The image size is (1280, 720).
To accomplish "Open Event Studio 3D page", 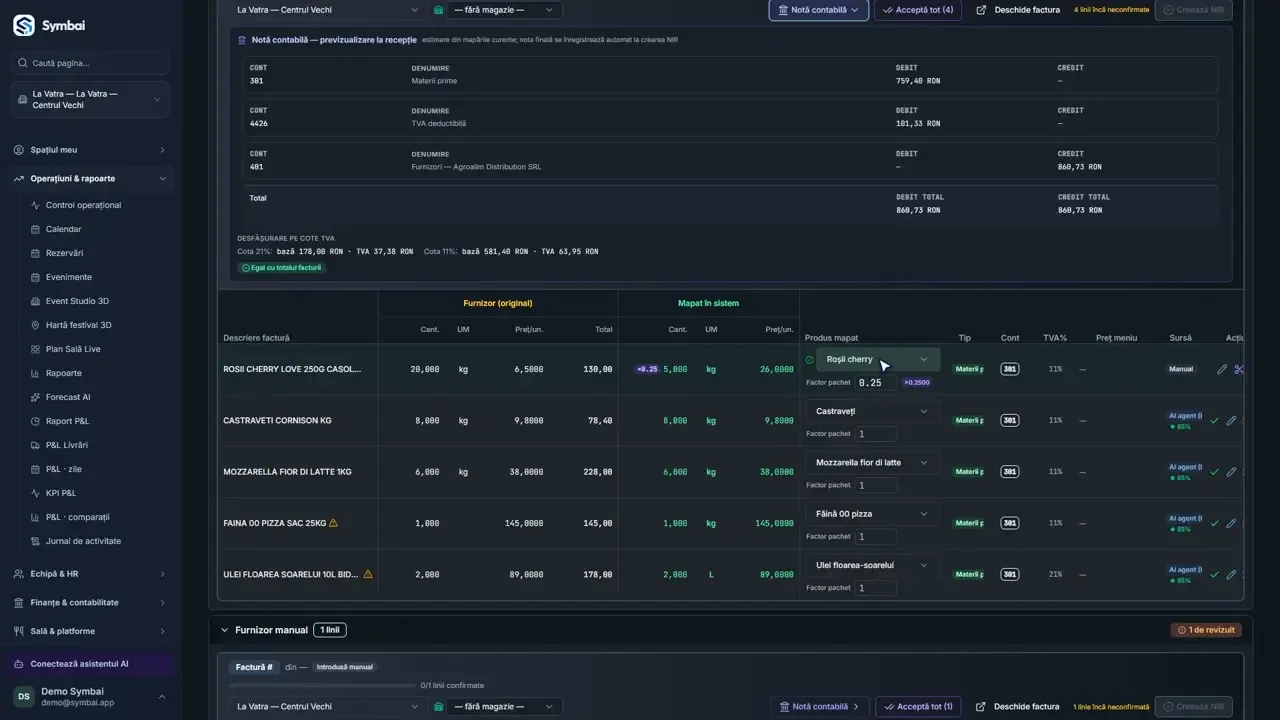I will (77, 301).
